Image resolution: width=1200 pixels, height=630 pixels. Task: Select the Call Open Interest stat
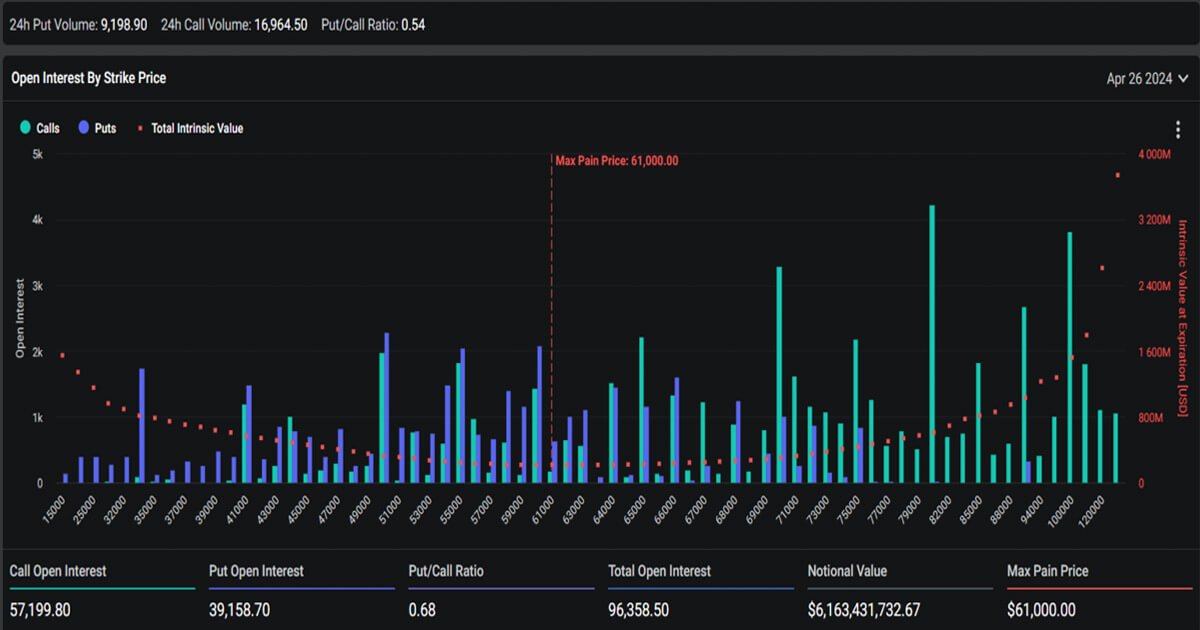58,571
